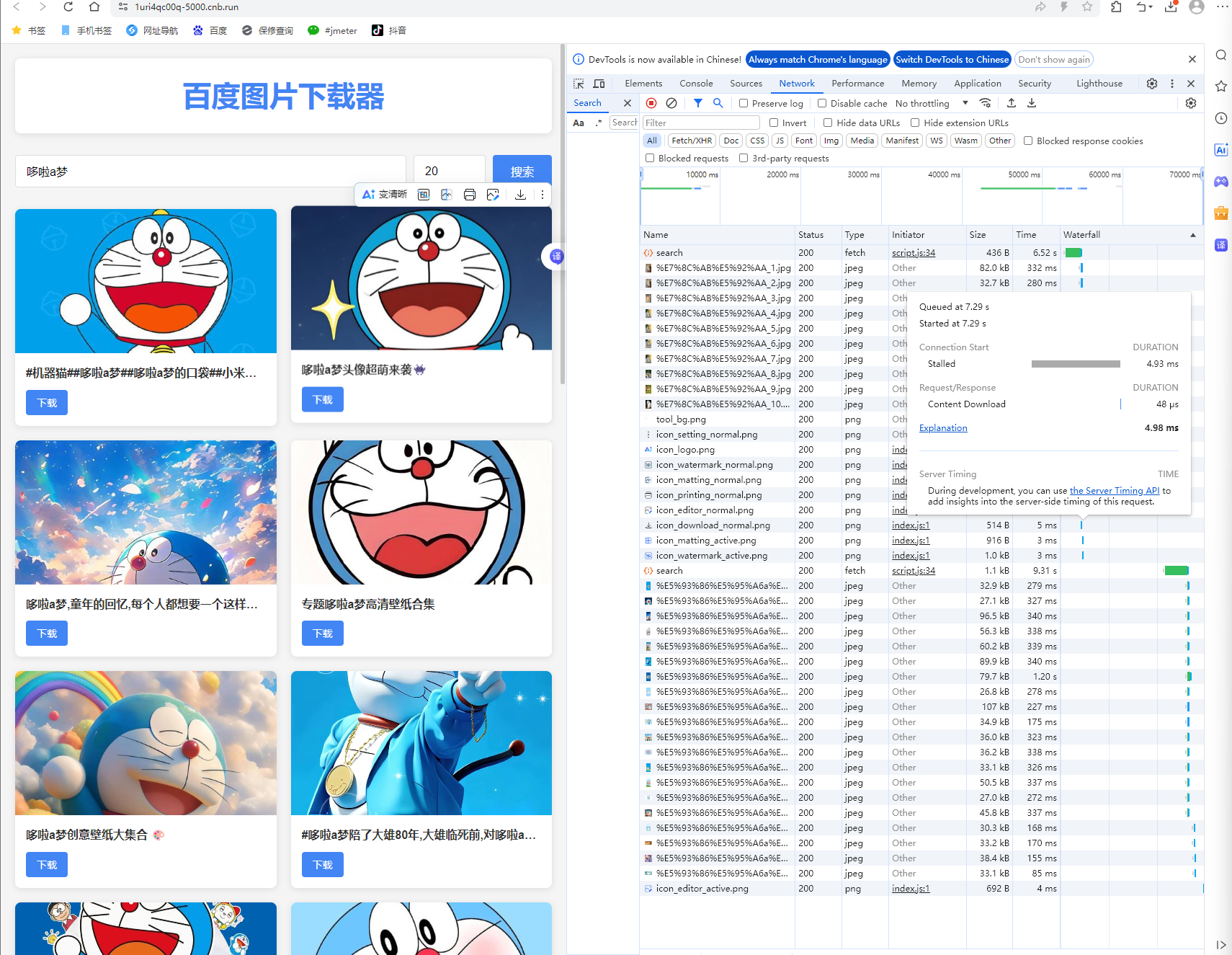Select the tool_bg.png request row

point(922,419)
